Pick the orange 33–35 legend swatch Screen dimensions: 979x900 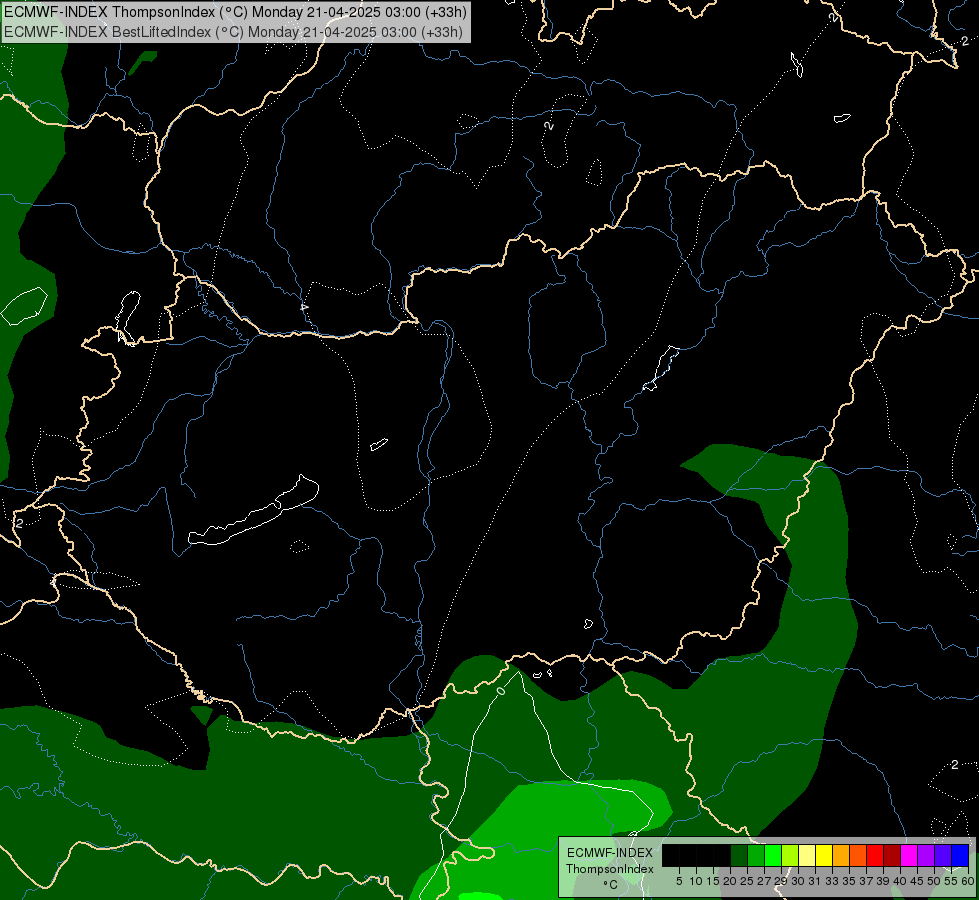pos(841,855)
